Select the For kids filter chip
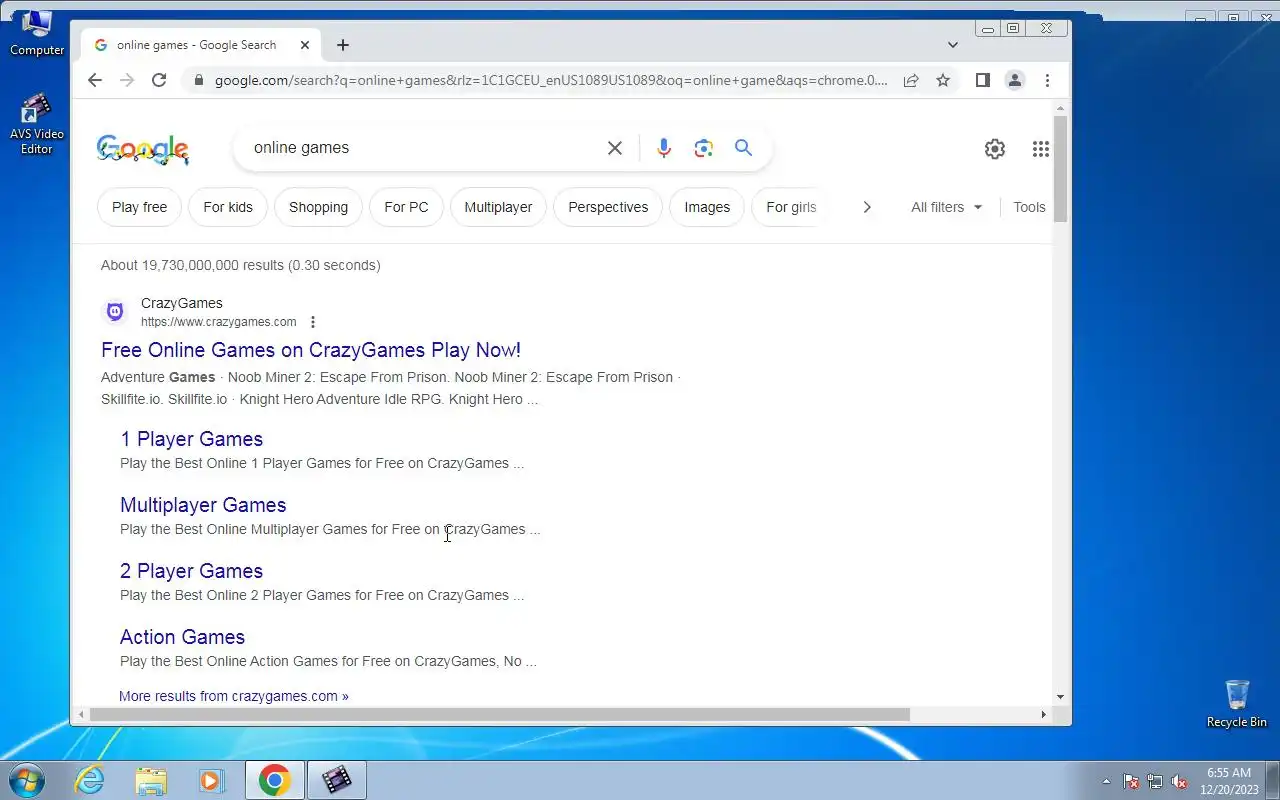1280x800 pixels. point(228,207)
